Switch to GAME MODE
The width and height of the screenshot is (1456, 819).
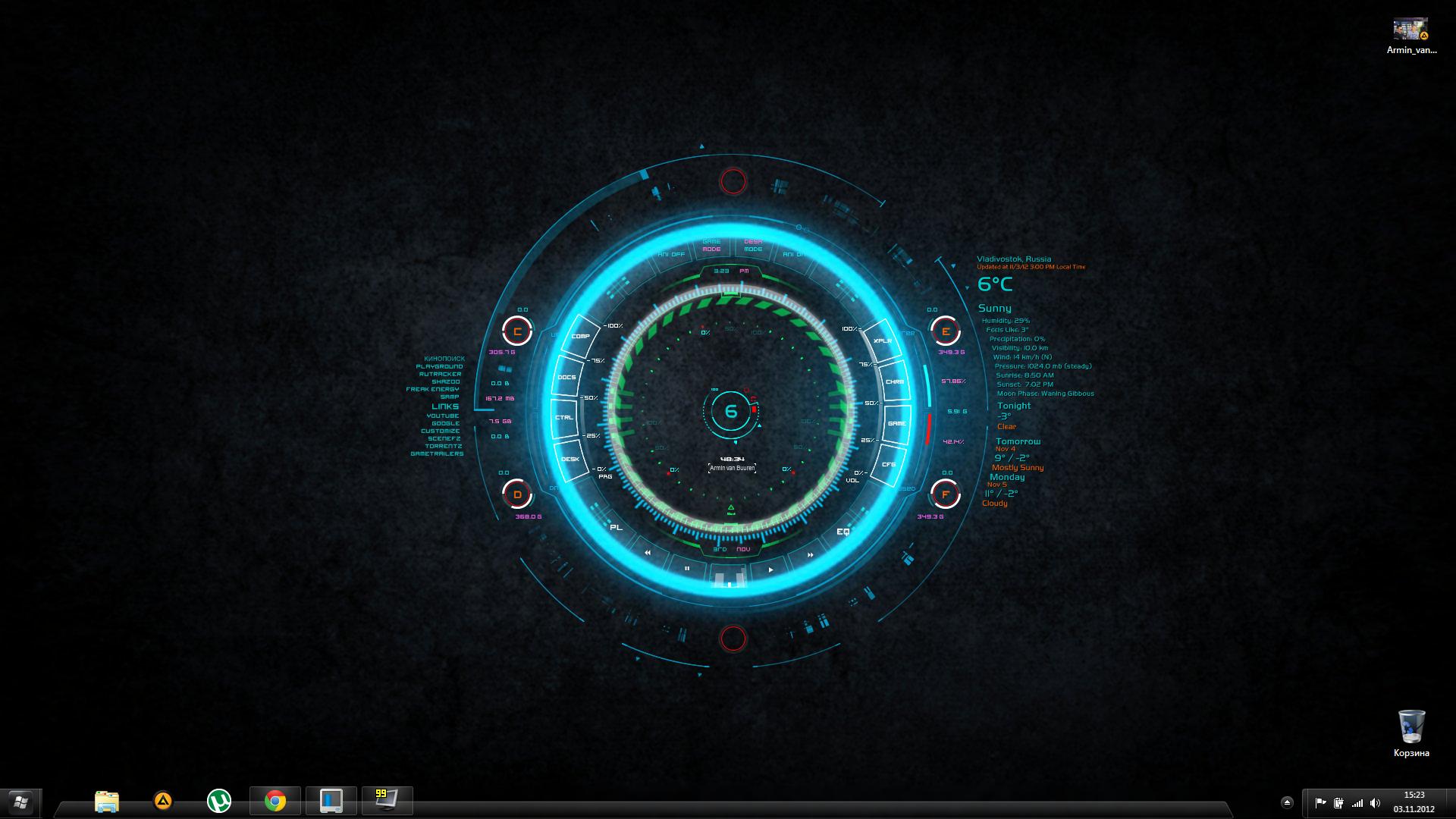[711, 245]
